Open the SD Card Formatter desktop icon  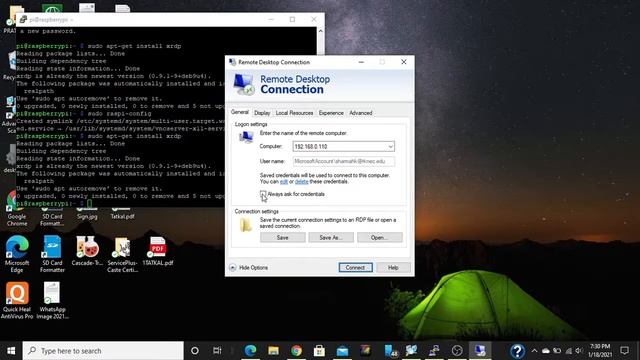tap(52, 254)
